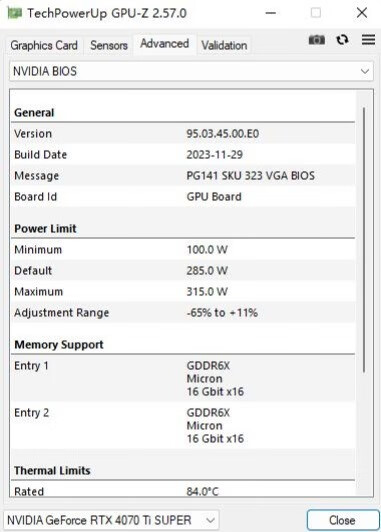Viewport: 381px width, 532px height.
Task: Close the window with the X button
Action: (x=362, y=13)
